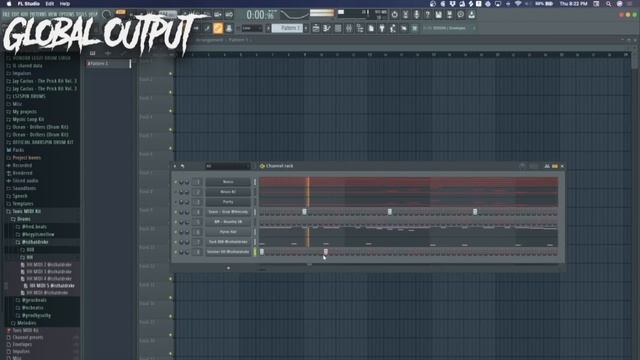The height and width of the screenshot is (360, 640).
Task: Open the Pattern 1 selector dropdown
Action: pyautogui.click(x=287, y=28)
